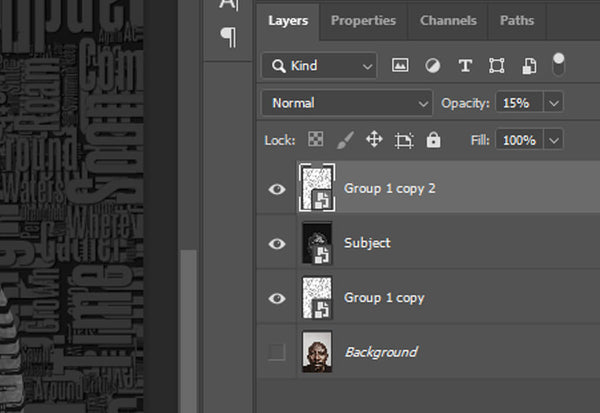The width and height of the screenshot is (600, 413).
Task: Lock image pixels brush icon
Action: click(344, 140)
